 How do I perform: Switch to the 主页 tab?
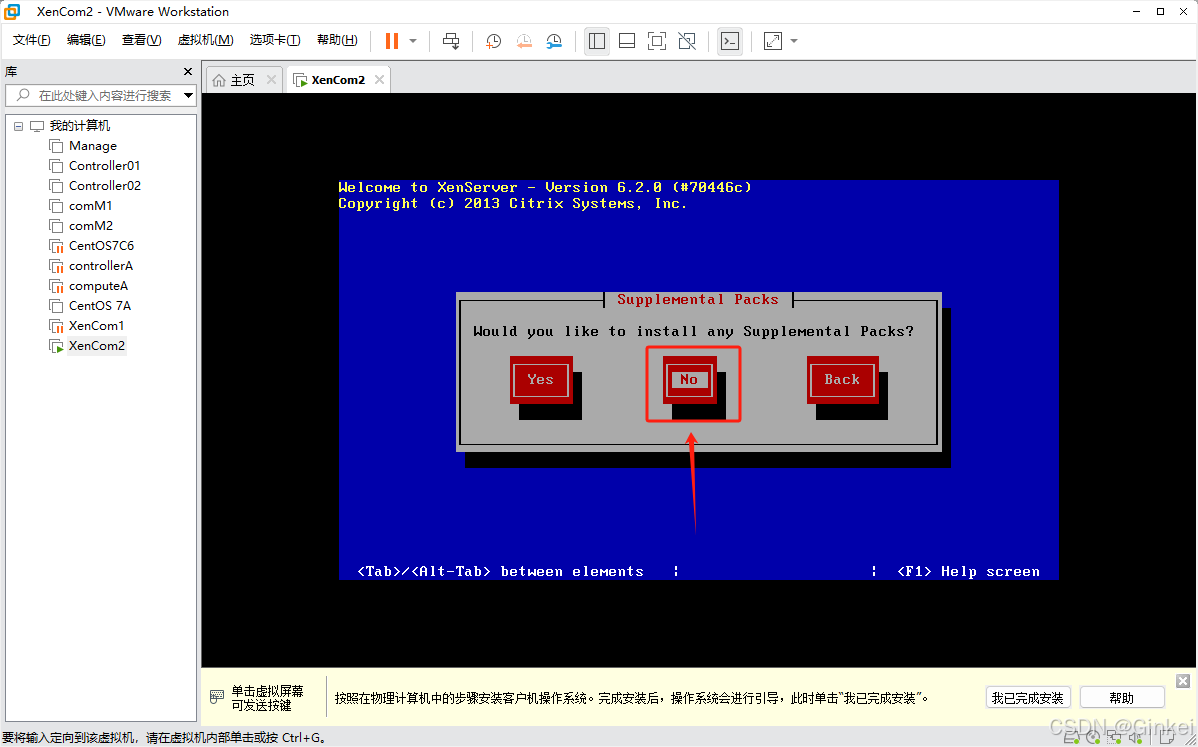pos(243,80)
